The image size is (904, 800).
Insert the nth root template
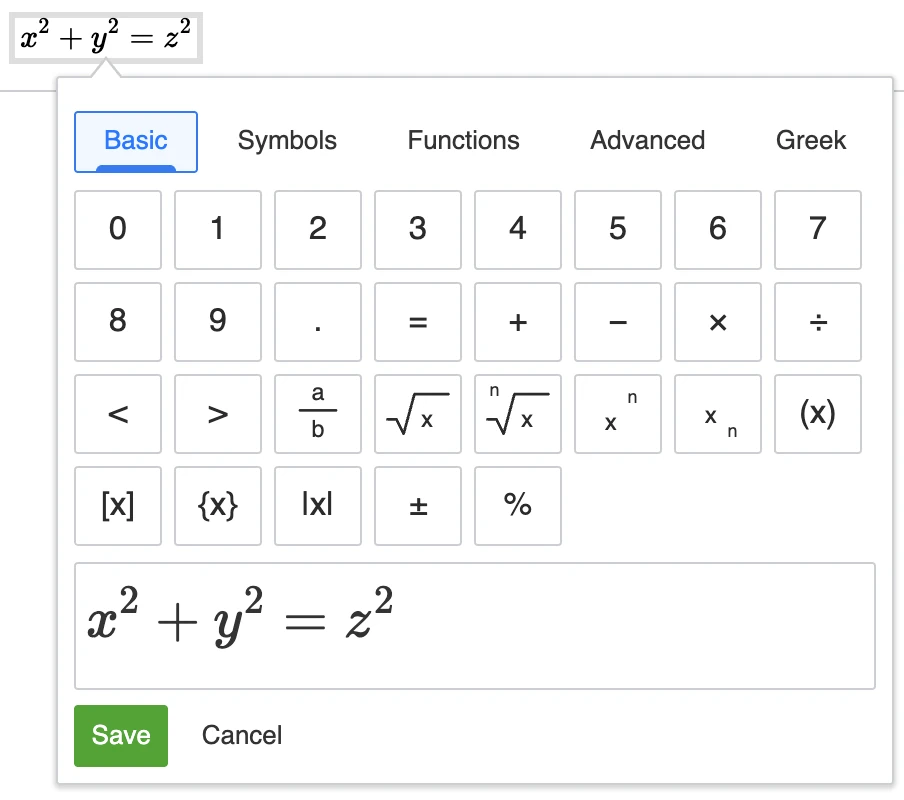(518, 414)
